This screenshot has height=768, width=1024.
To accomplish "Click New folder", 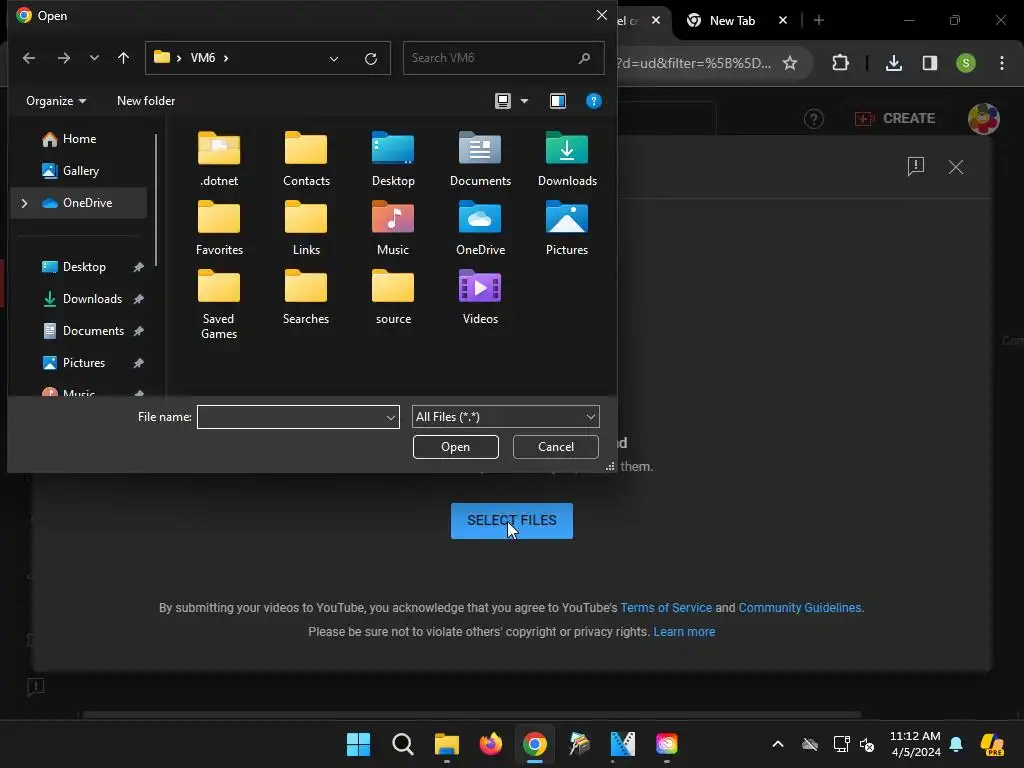I will 146,101.
